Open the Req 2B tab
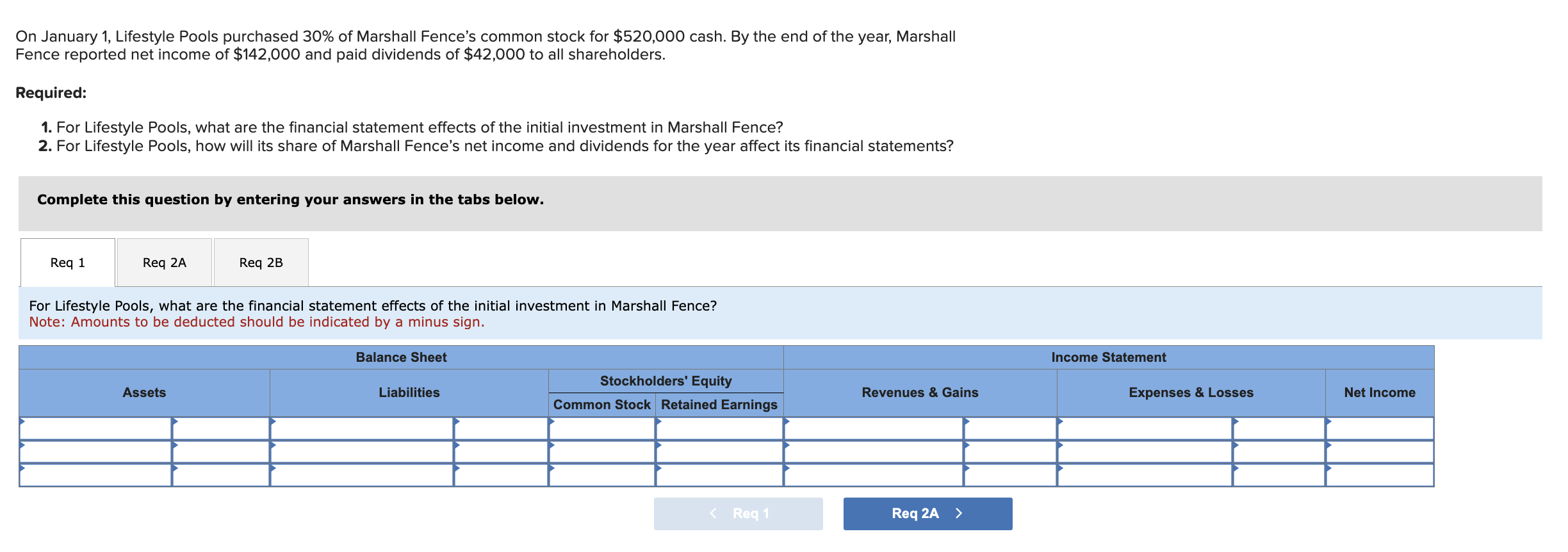 tap(261, 263)
